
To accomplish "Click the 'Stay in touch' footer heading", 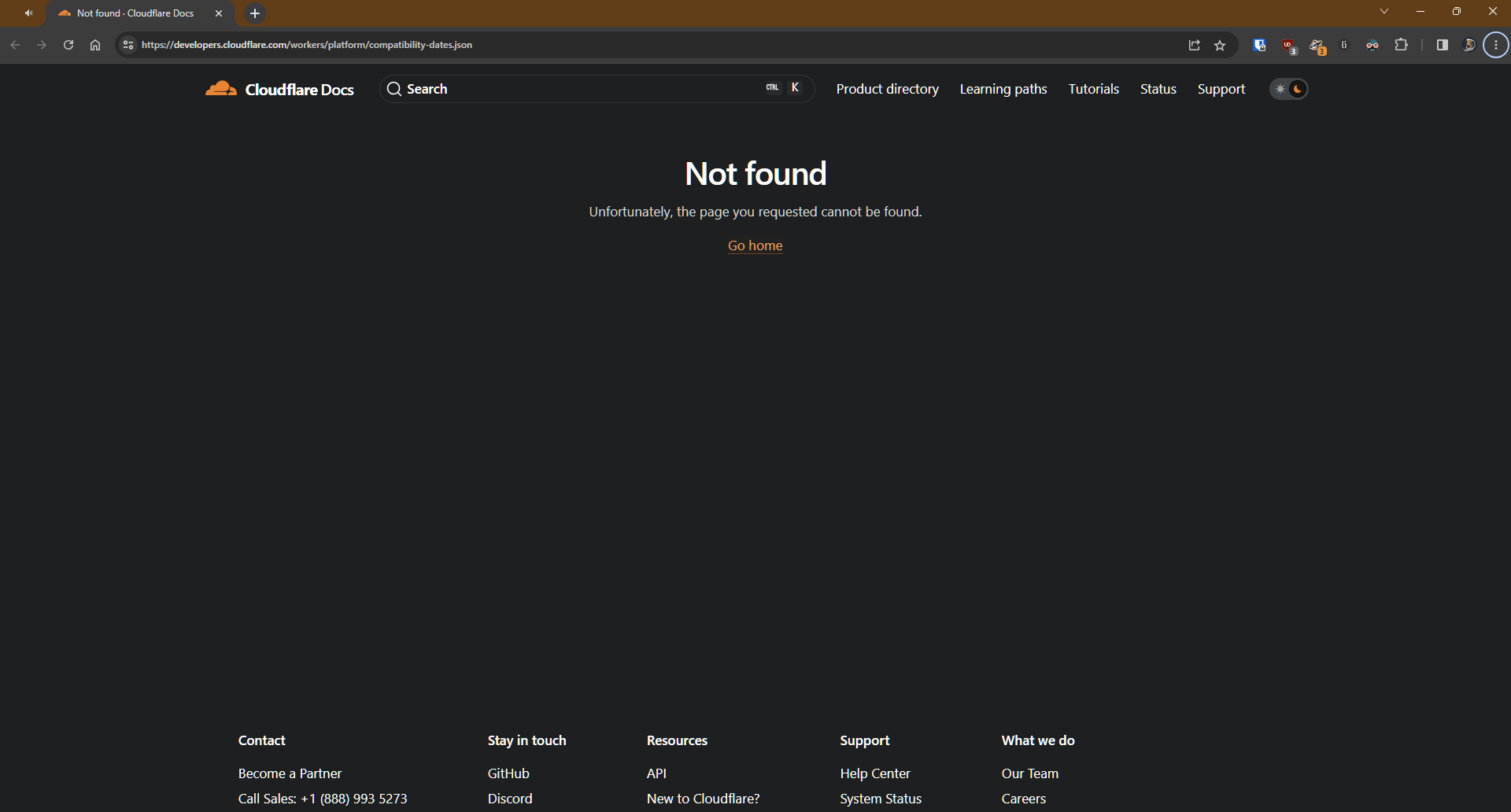I will click(x=526, y=740).
